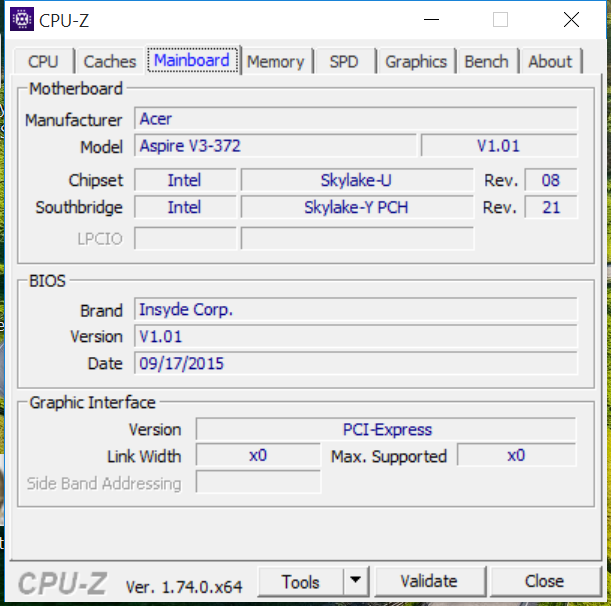611x606 pixels.
Task: Select the Mainboard tab
Action: (192, 60)
